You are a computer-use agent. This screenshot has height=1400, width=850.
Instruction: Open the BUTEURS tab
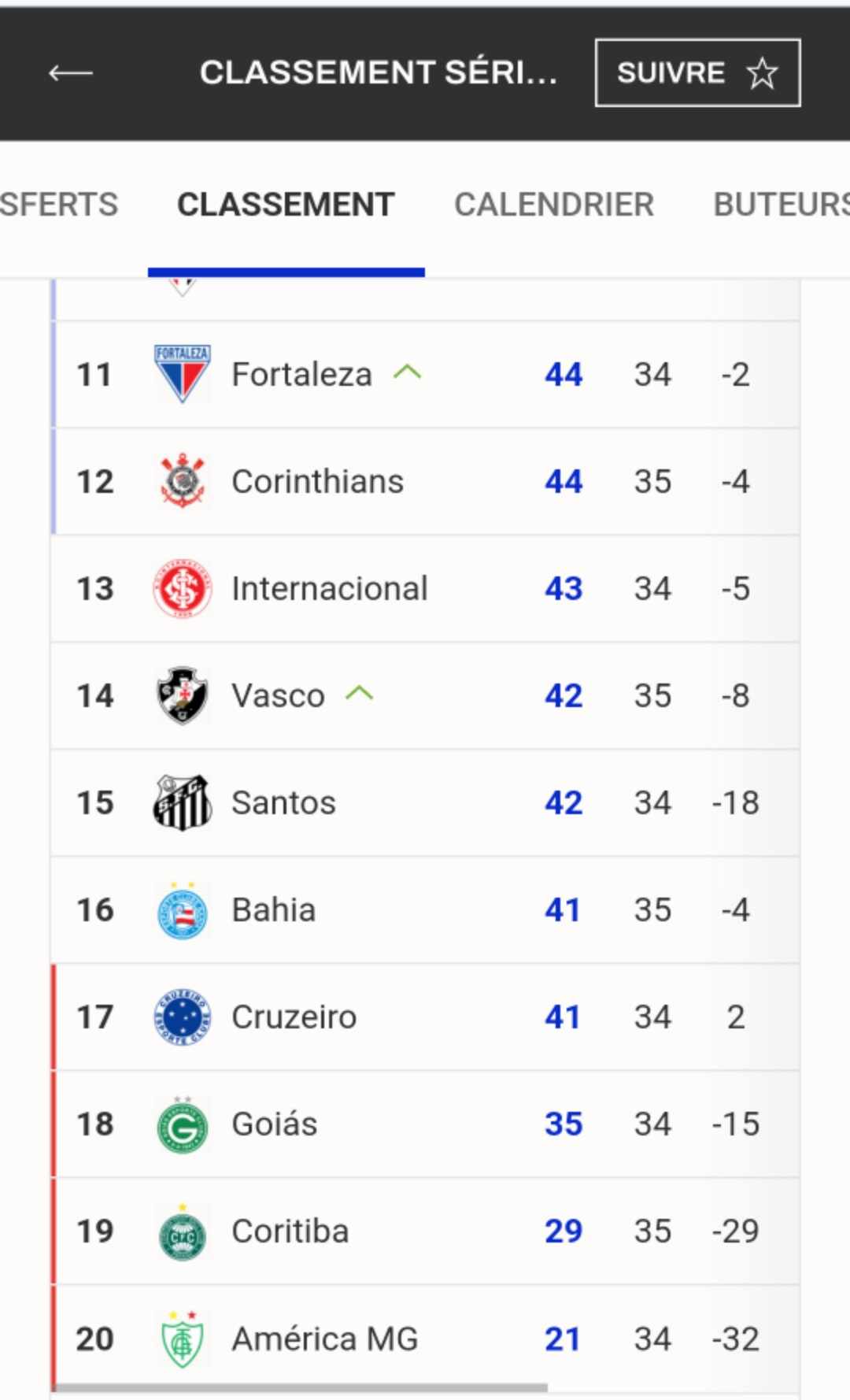point(780,205)
